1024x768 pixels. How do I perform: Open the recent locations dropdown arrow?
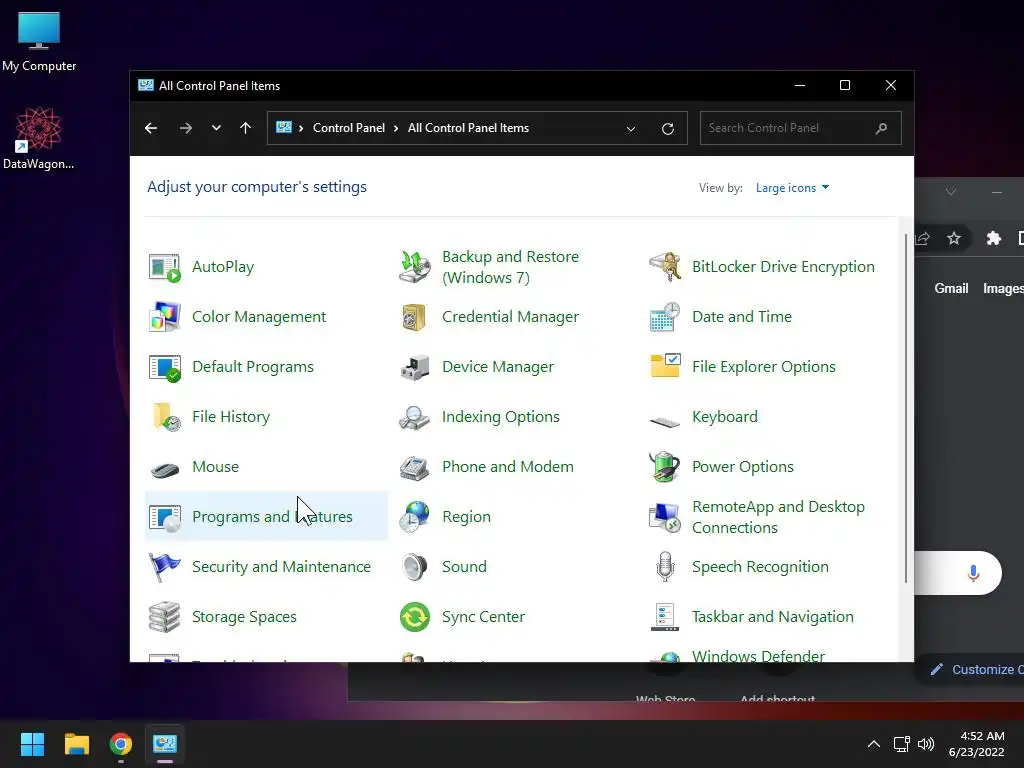(216, 128)
